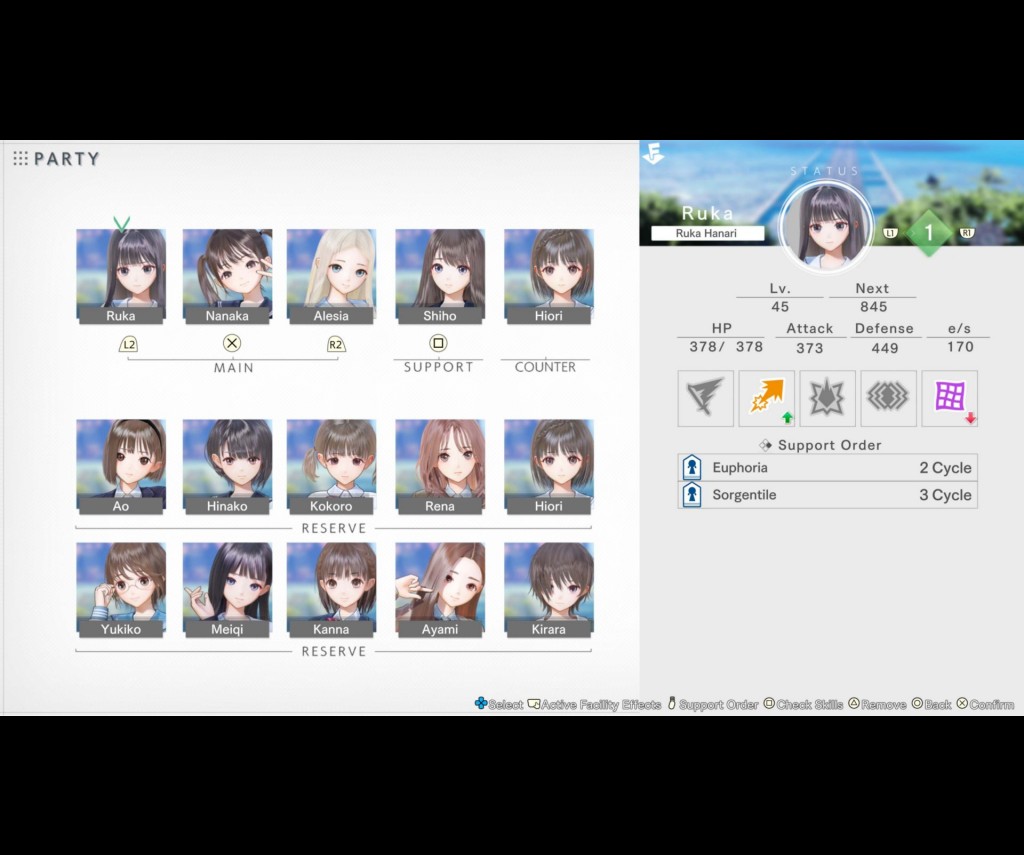Click the gray layered diamond skill icon
Image resolution: width=1024 pixels, height=855 pixels.
pos(888,398)
